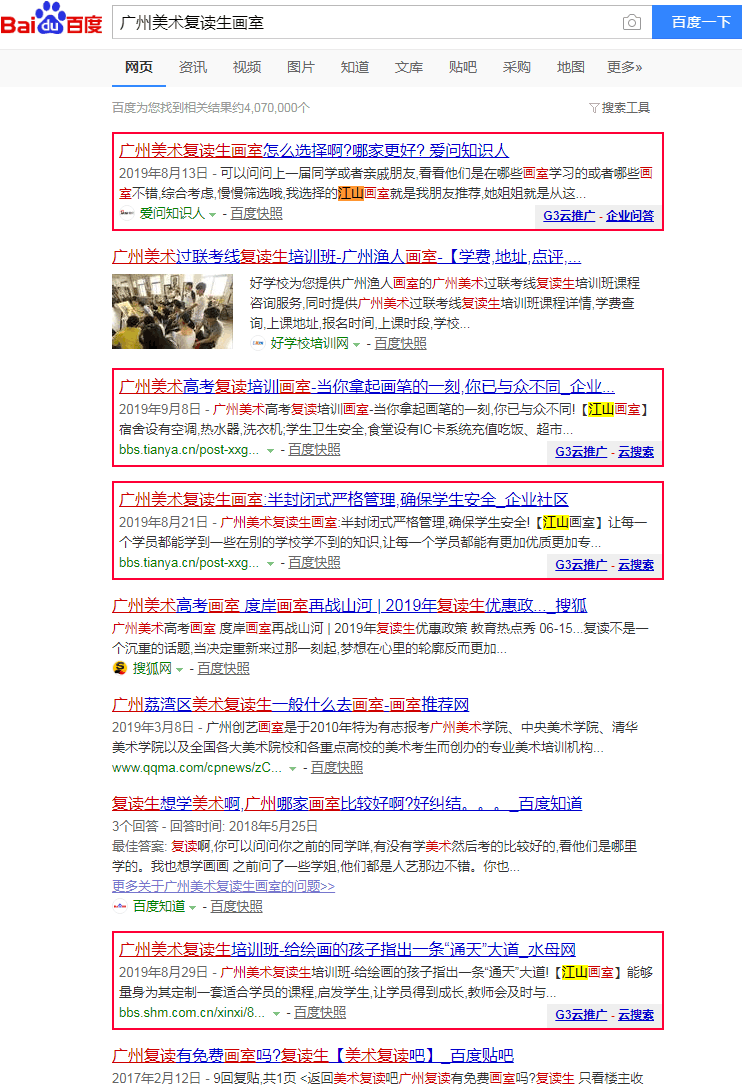The height and width of the screenshot is (1090, 742).
Task: Switch to the 文库 tab
Action: click(409, 67)
